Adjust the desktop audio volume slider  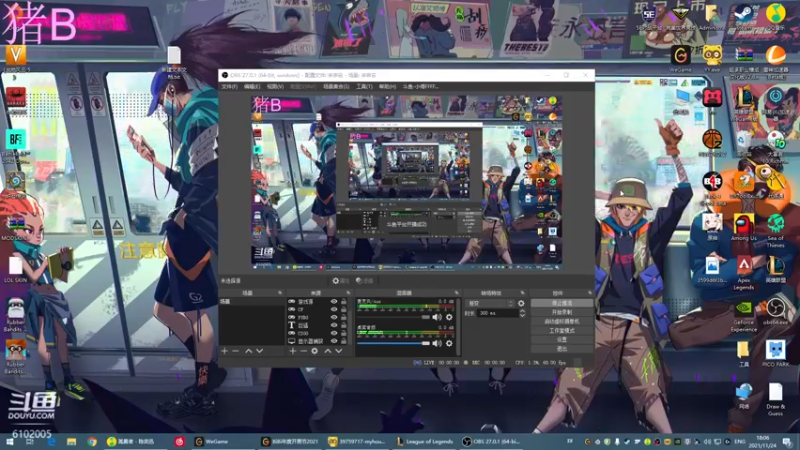(x=393, y=343)
